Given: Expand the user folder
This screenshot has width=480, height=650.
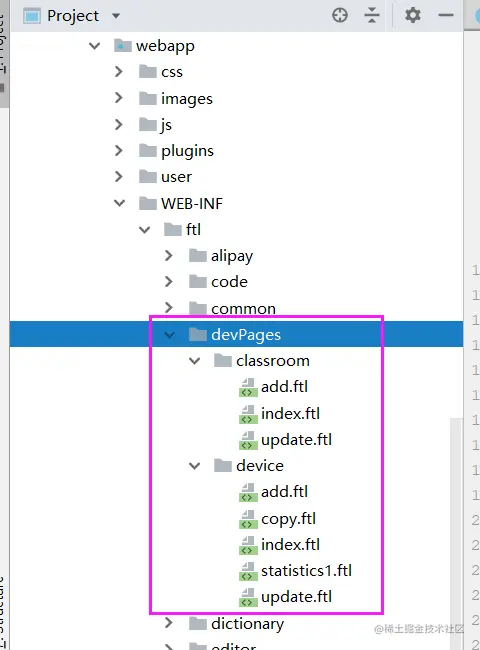Looking at the screenshot, I should [119, 177].
